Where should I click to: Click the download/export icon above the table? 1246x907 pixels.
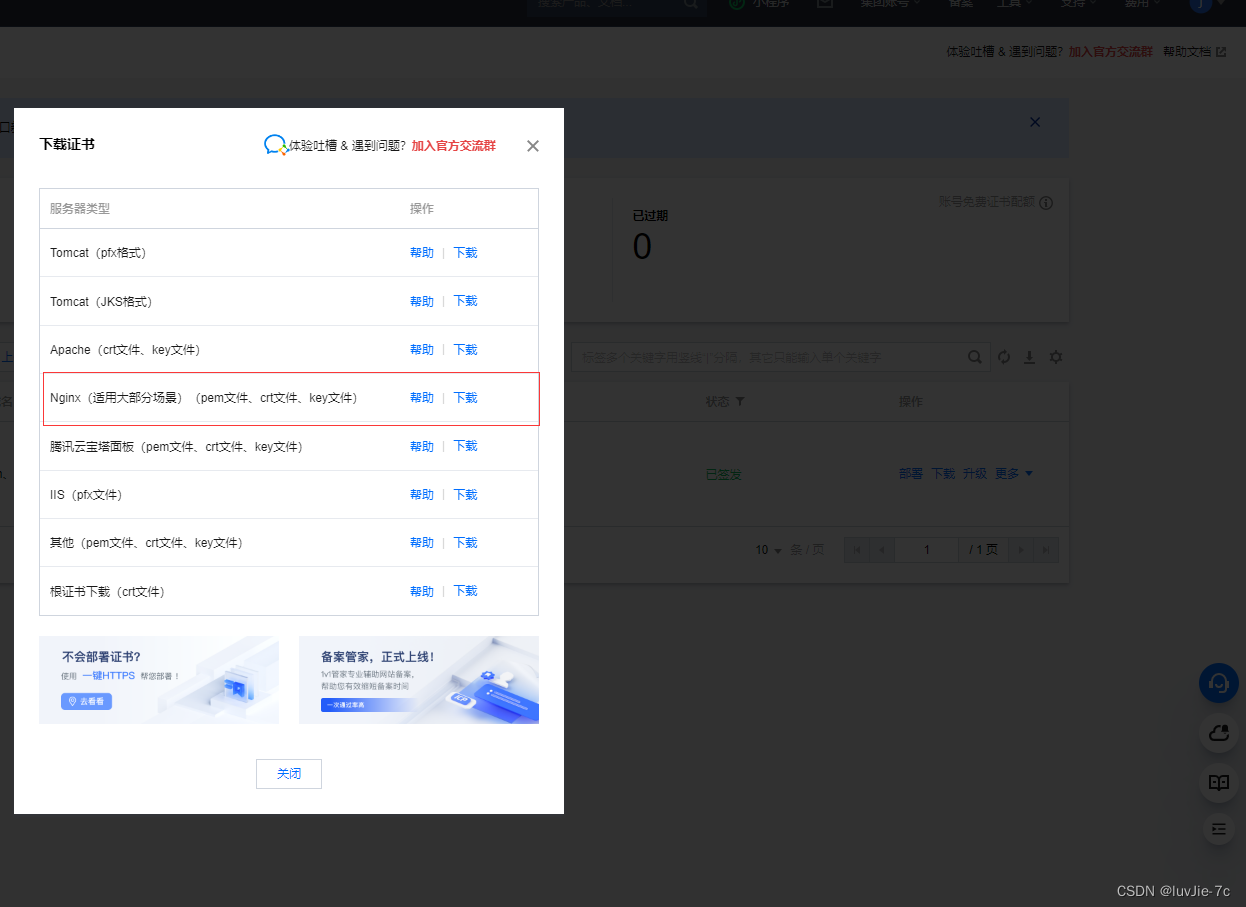click(1029, 357)
